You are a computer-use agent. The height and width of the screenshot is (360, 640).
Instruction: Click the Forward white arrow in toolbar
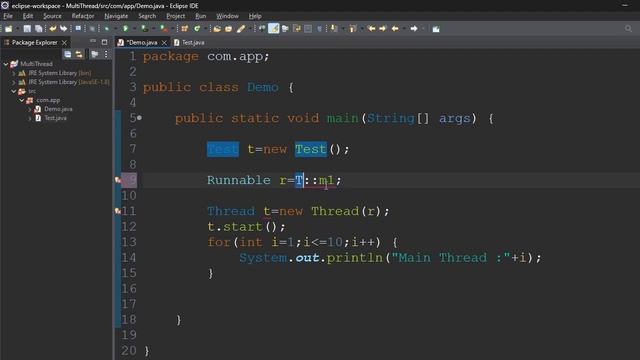(x=413, y=29)
